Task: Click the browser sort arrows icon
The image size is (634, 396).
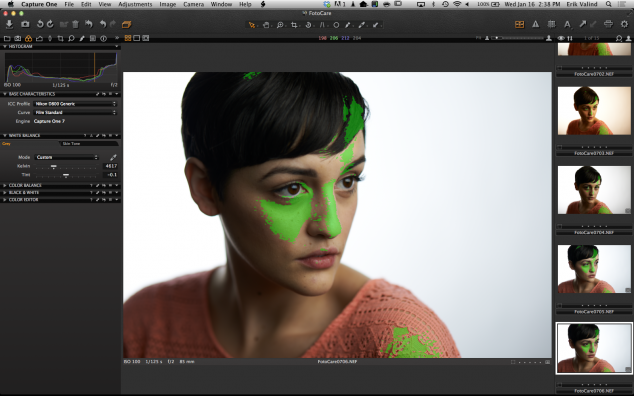Action: tap(570, 38)
